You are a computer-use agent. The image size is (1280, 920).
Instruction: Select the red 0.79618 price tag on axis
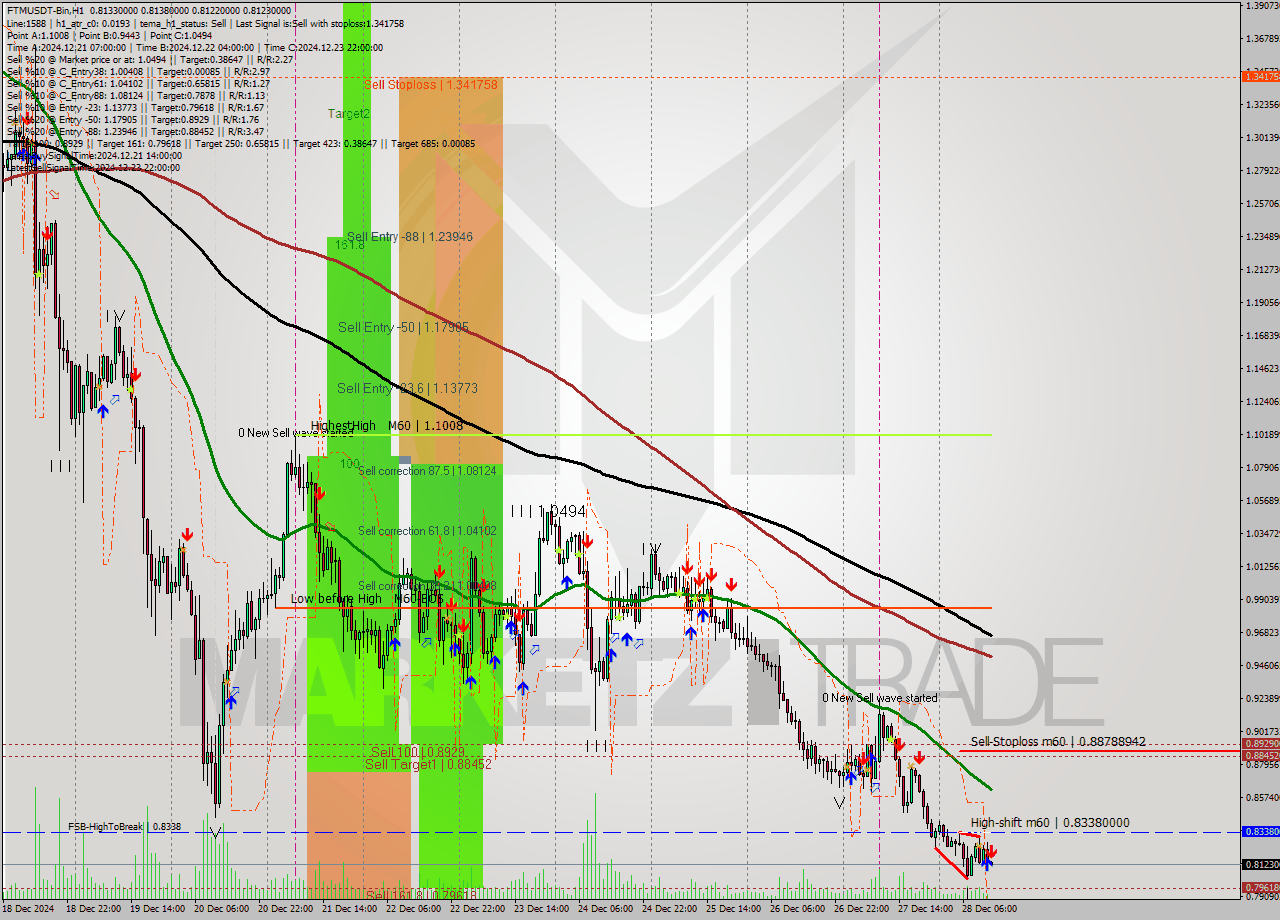(1260, 887)
